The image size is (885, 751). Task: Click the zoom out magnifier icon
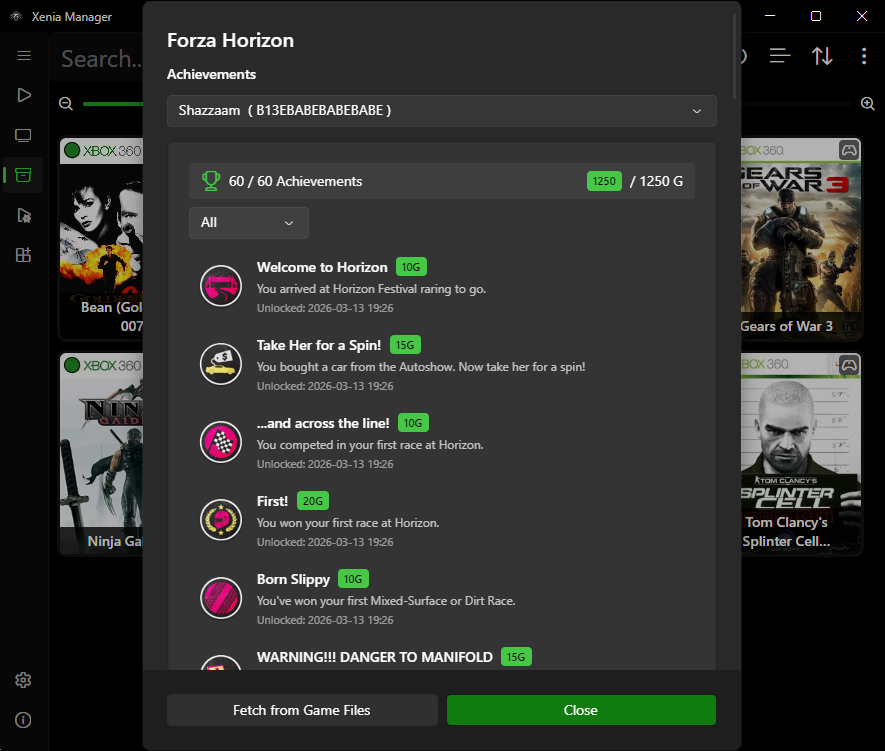(66, 103)
